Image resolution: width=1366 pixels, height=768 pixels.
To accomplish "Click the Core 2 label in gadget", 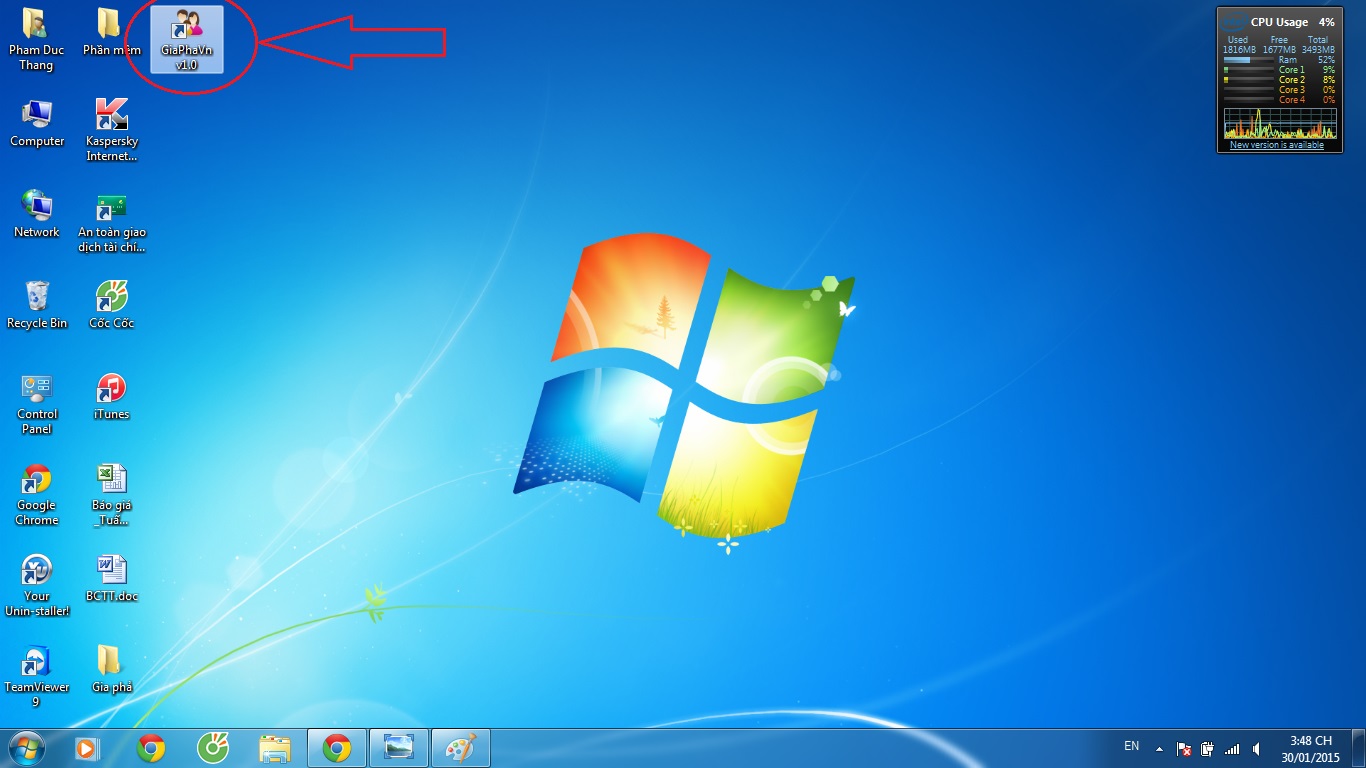I will click(1291, 80).
